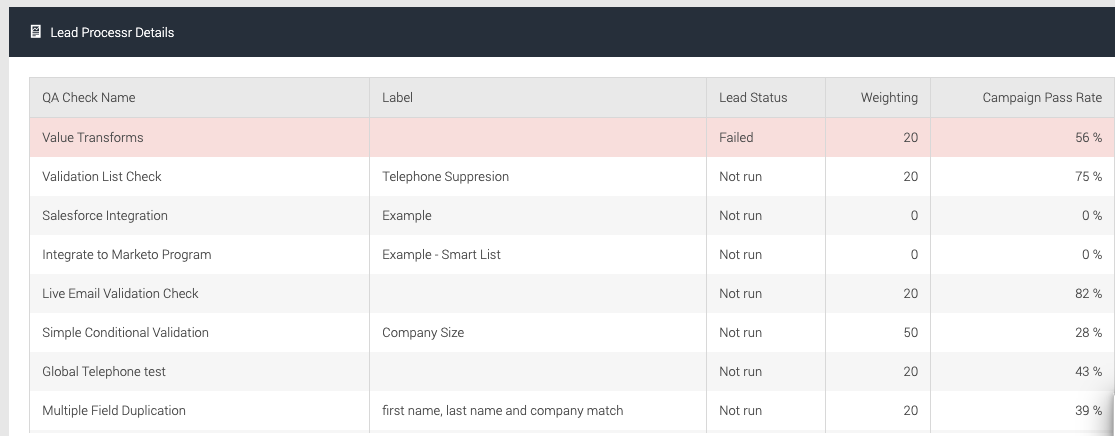The height and width of the screenshot is (436, 1115).
Task: Select Simple Conditional Validation row
Action: (x=572, y=333)
